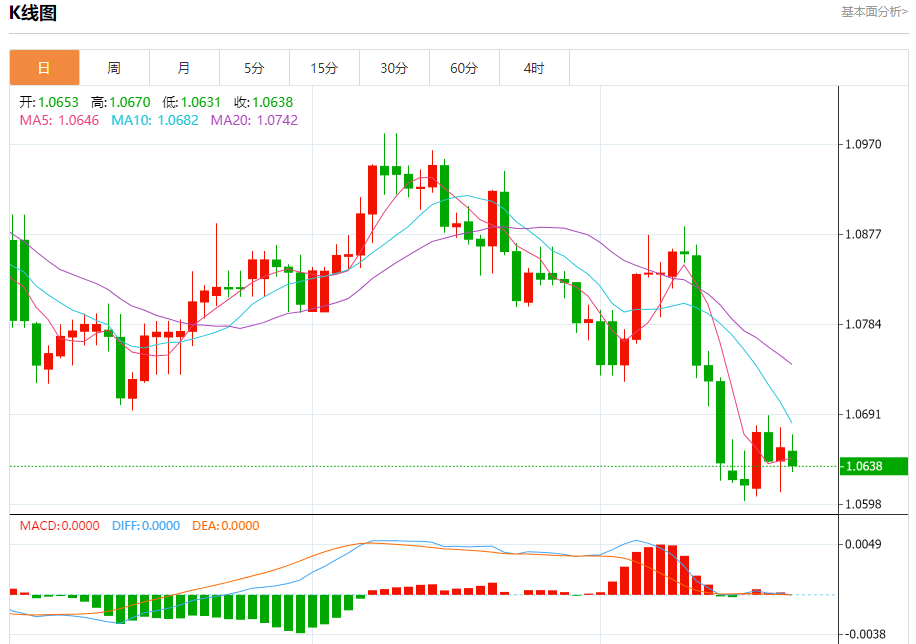
Task: Click the green 1.0638 current price tag
Action: (873, 466)
